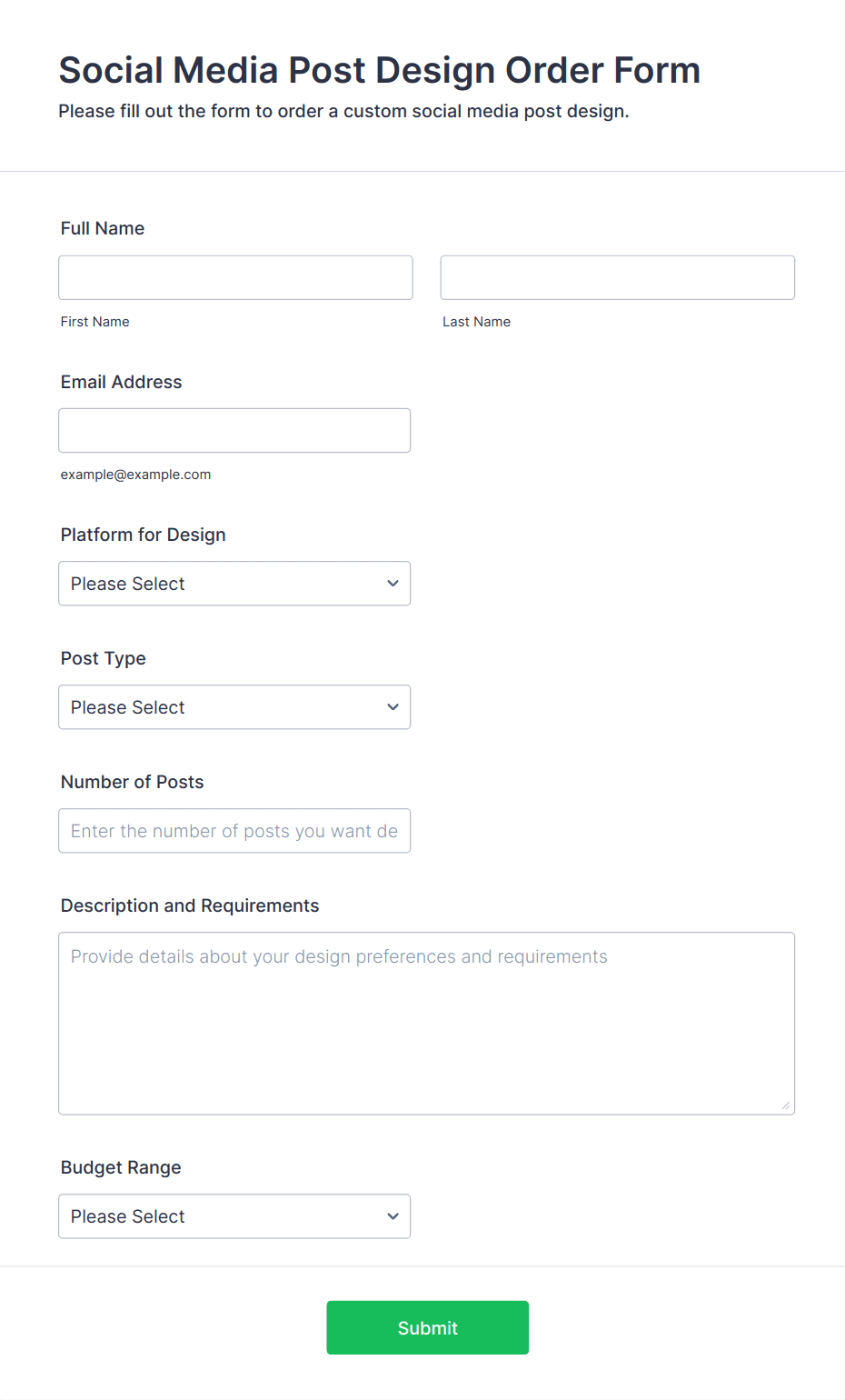Click the "Full Name" field label
The height and width of the screenshot is (1400, 845).
coord(103,228)
